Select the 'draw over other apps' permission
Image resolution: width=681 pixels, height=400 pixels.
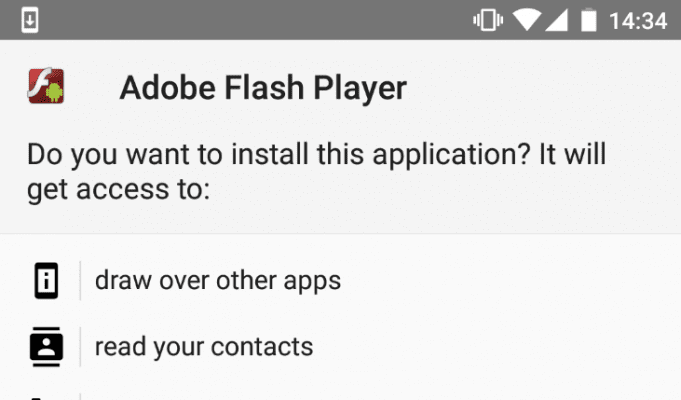pyautogui.click(x=340, y=281)
